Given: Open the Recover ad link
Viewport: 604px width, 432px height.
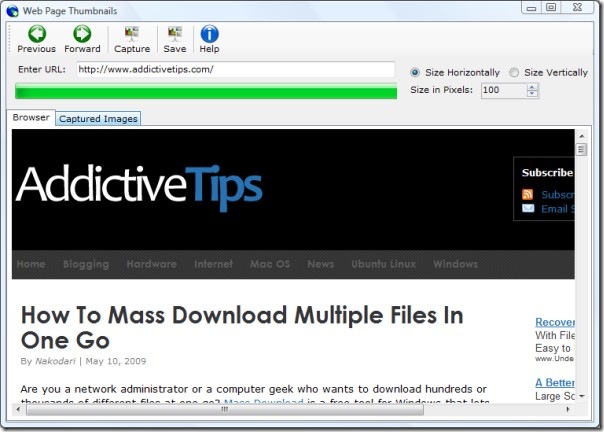Looking at the screenshot, I should pos(555,322).
